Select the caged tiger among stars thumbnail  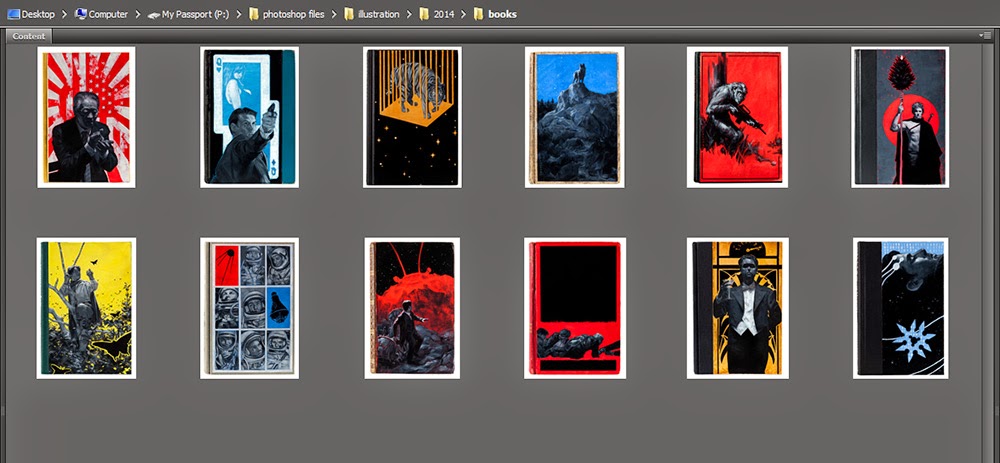click(412, 117)
